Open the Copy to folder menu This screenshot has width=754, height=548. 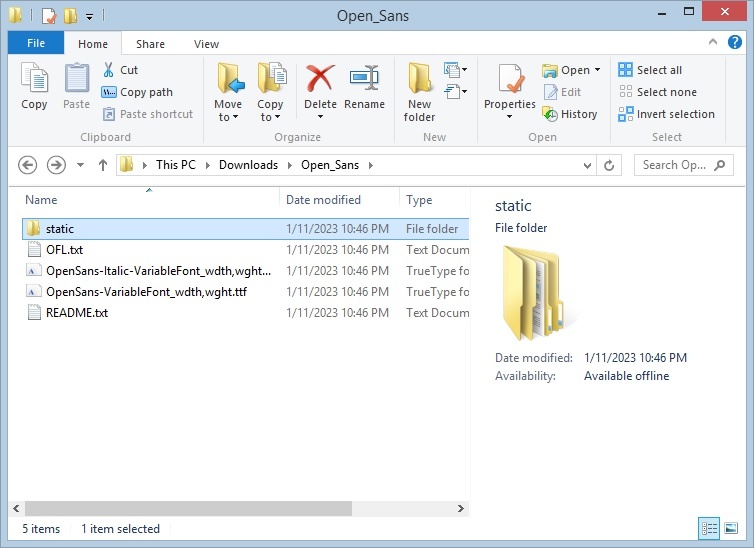coord(270,92)
